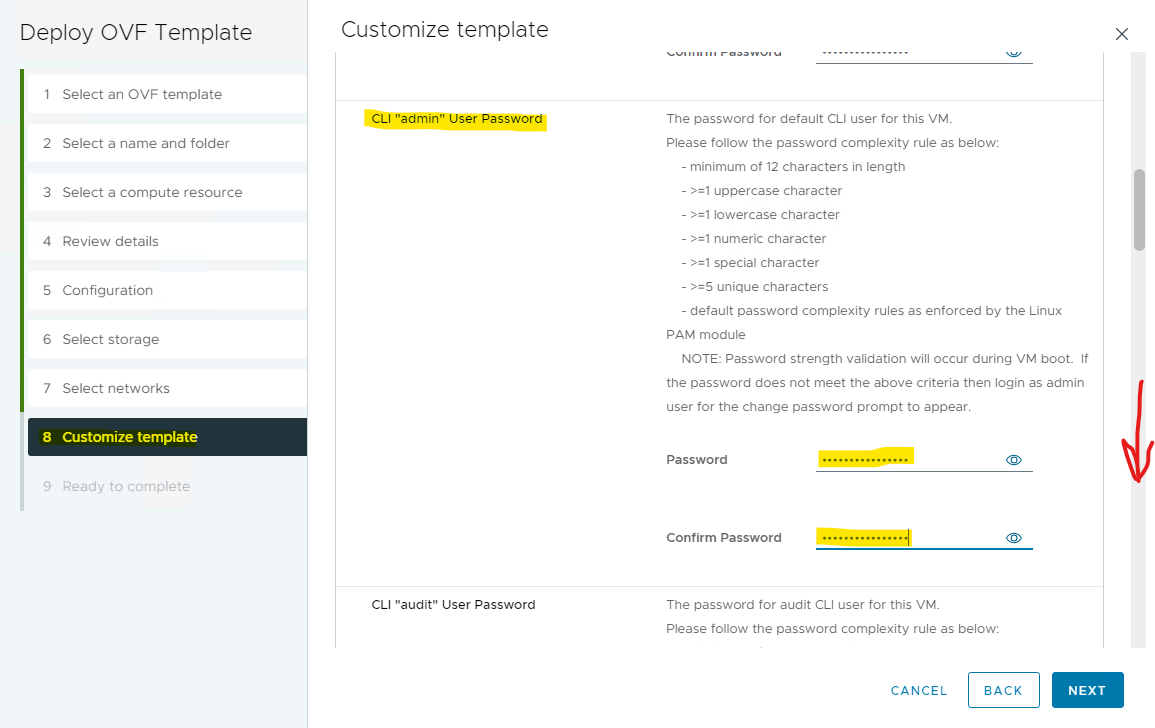Toggle visibility of the top Confirm Password field
Viewport: 1155px width, 728px height.
click(x=1013, y=52)
